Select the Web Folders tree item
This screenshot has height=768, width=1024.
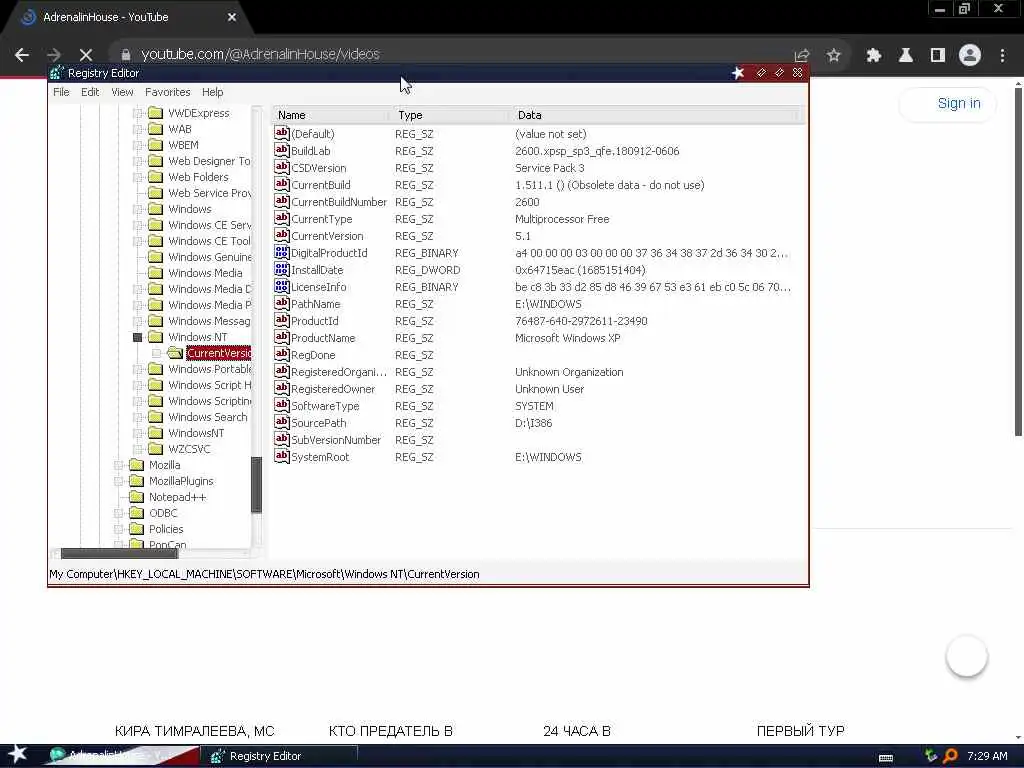[199, 177]
